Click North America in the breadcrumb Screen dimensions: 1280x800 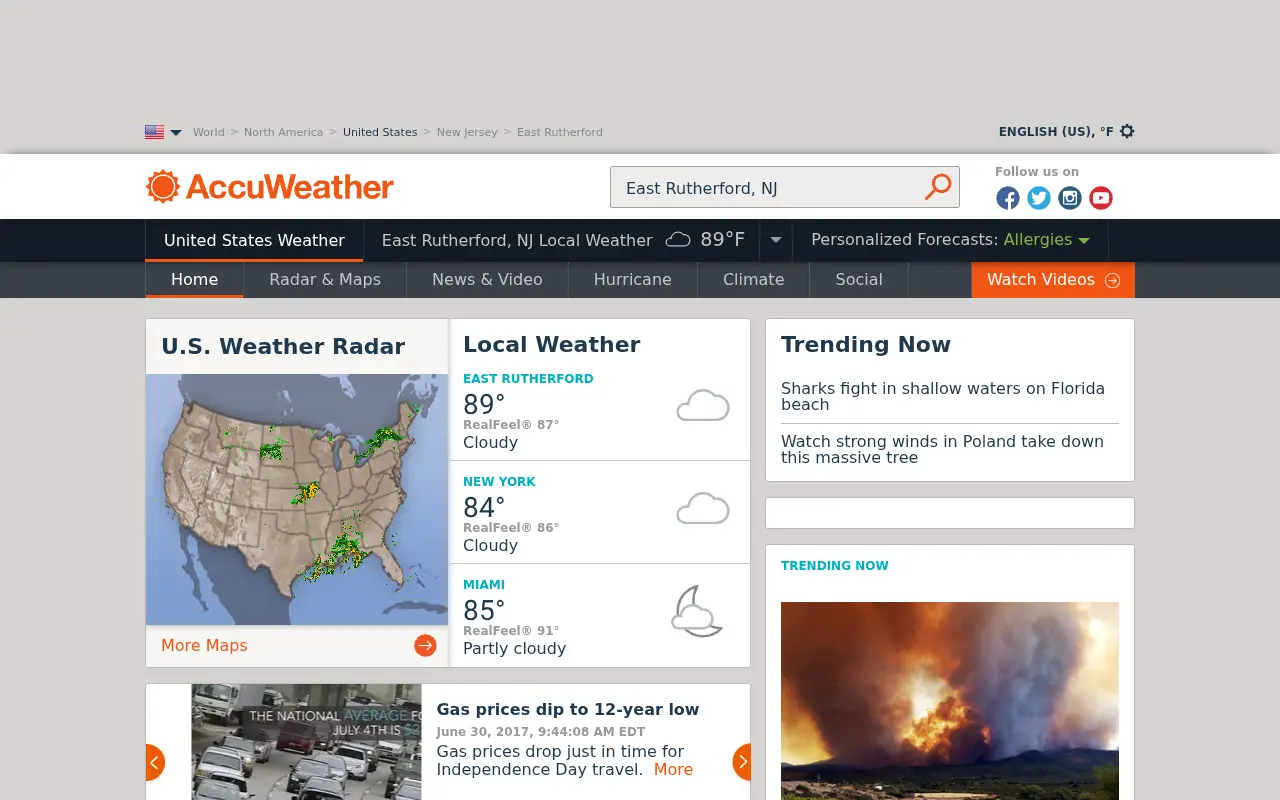click(283, 132)
